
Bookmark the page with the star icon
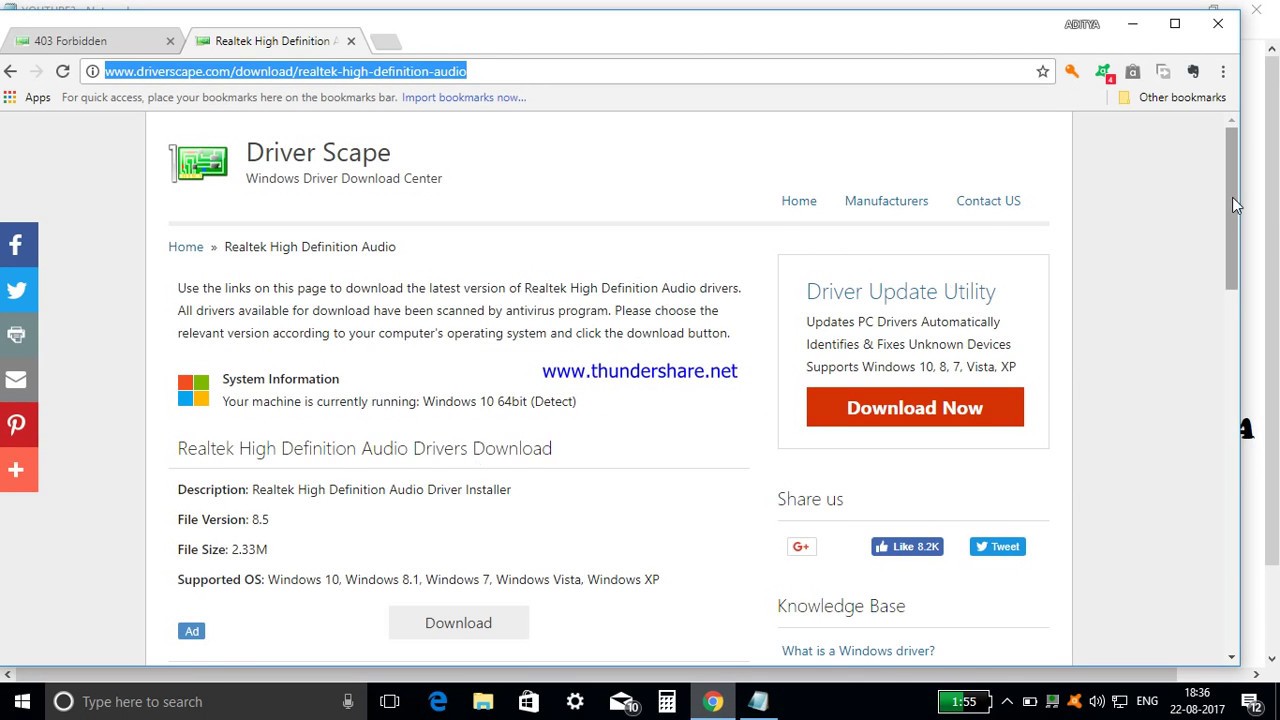(x=1042, y=71)
